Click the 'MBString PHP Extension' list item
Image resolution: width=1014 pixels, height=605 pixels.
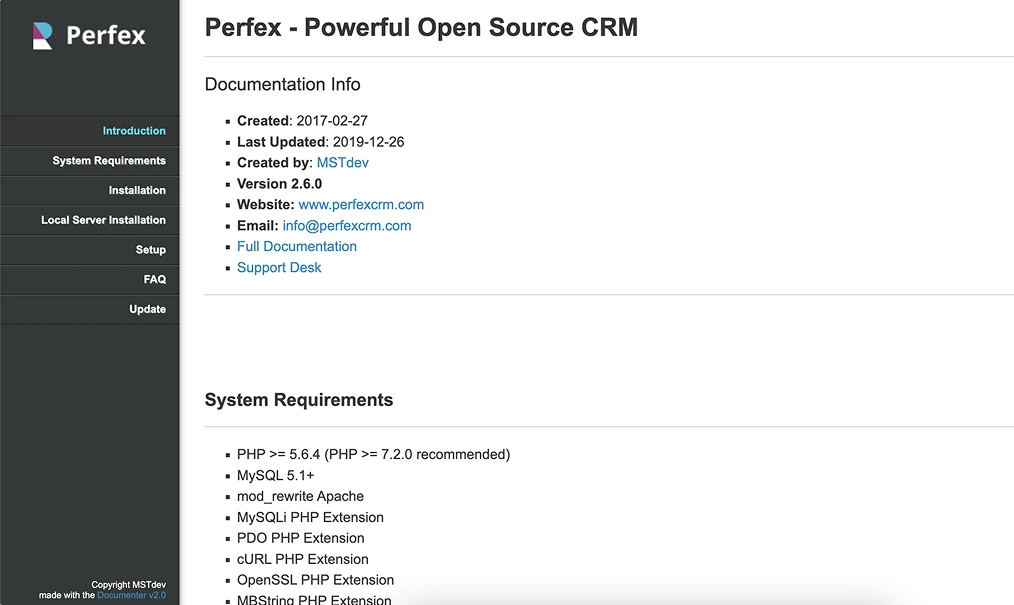(314, 599)
